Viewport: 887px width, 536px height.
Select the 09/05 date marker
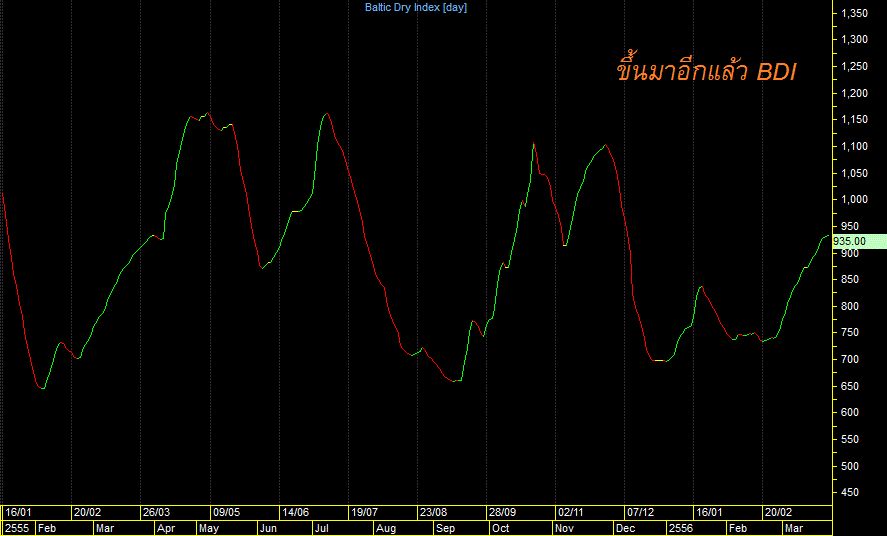pyautogui.click(x=226, y=512)
